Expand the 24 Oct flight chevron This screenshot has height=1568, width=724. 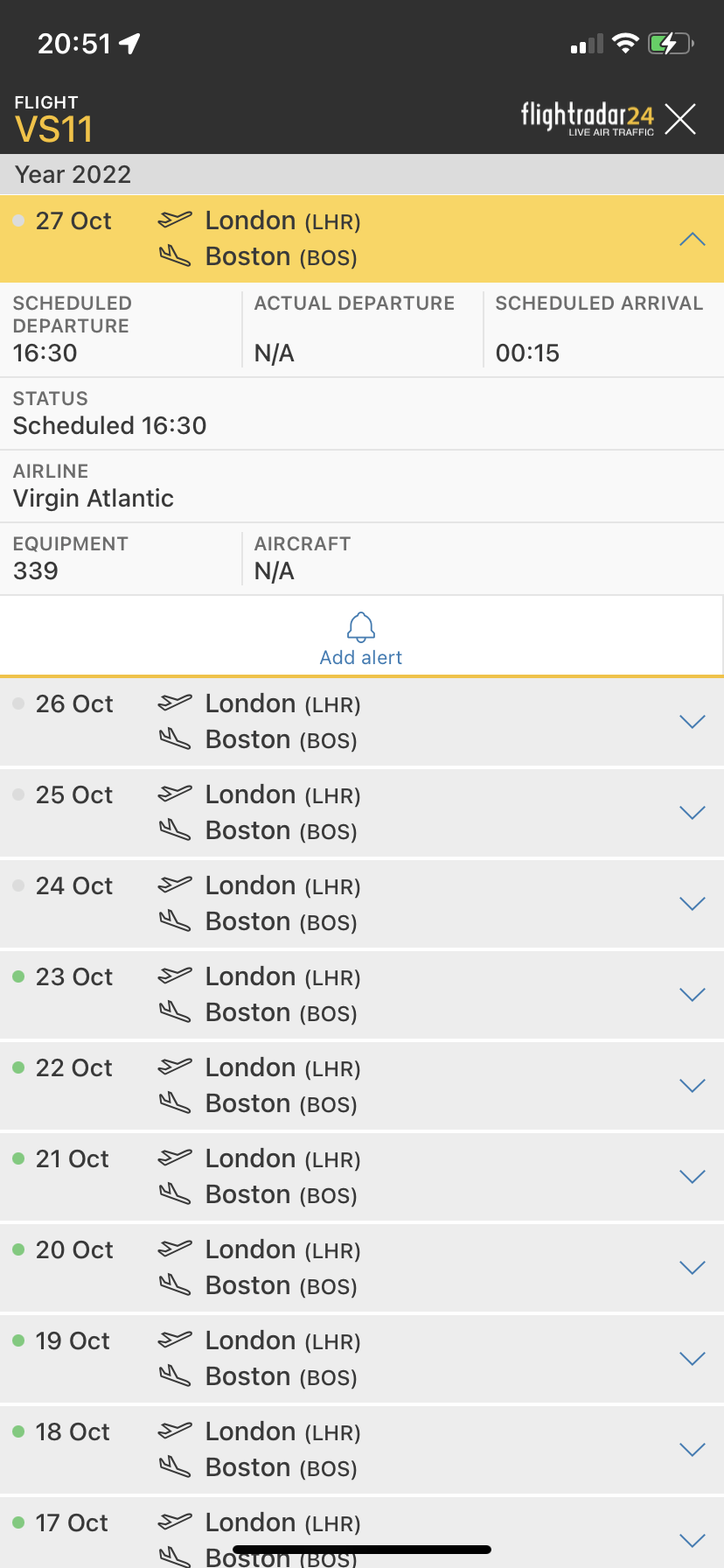(693, 904)
